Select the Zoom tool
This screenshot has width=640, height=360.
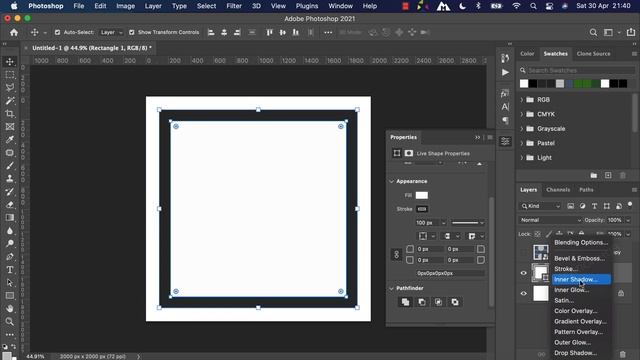pos(10,322)
